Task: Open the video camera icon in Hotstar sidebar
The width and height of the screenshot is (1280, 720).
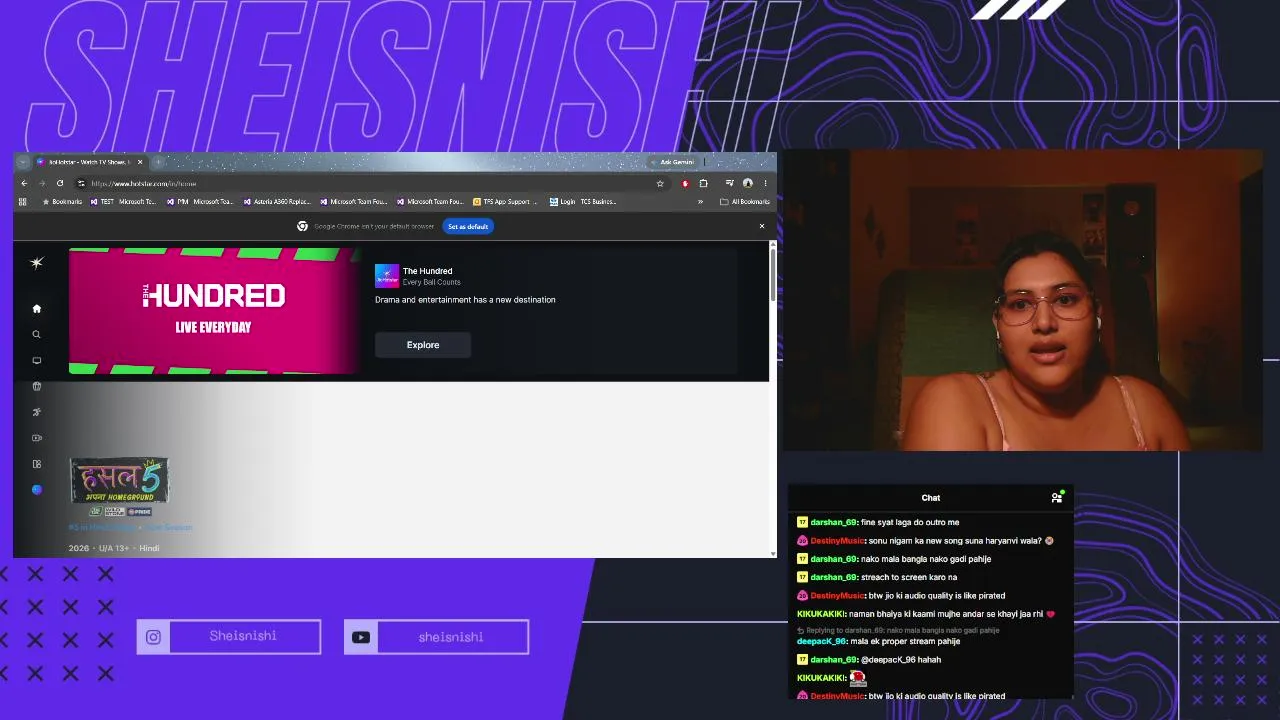Action: pyautogui.click(x=37, y=438)
